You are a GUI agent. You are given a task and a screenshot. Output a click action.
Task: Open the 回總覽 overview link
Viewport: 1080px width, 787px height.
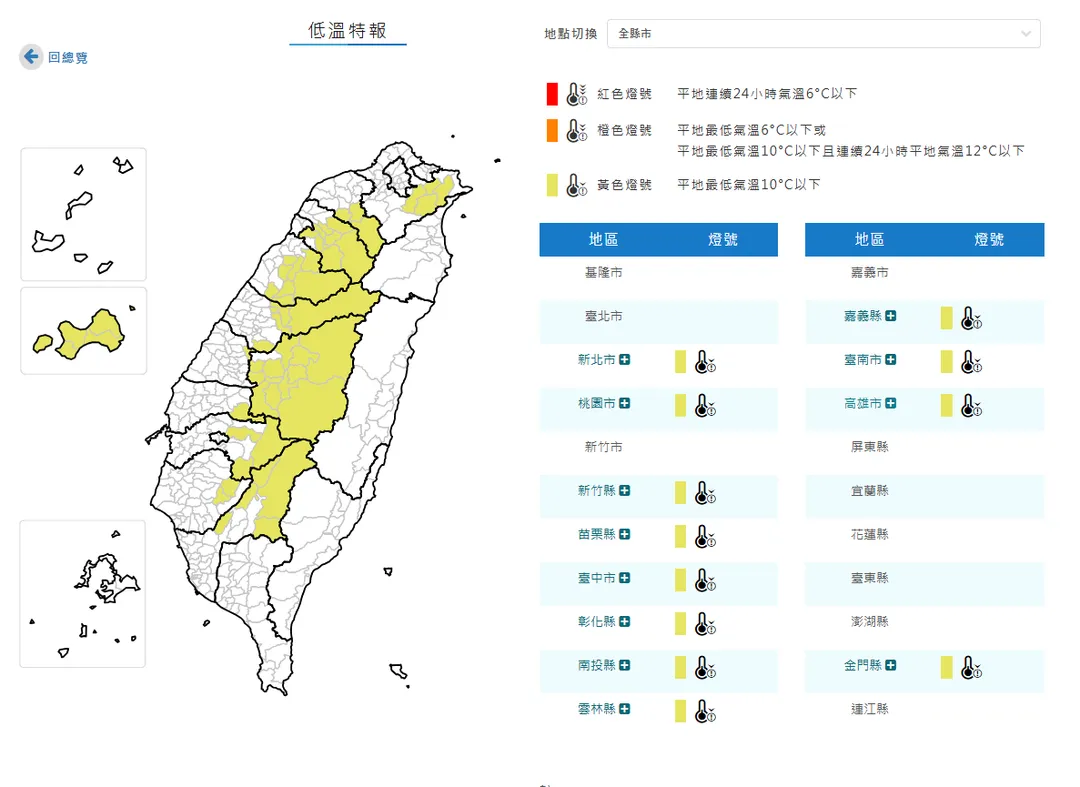(x=68, y=58)
